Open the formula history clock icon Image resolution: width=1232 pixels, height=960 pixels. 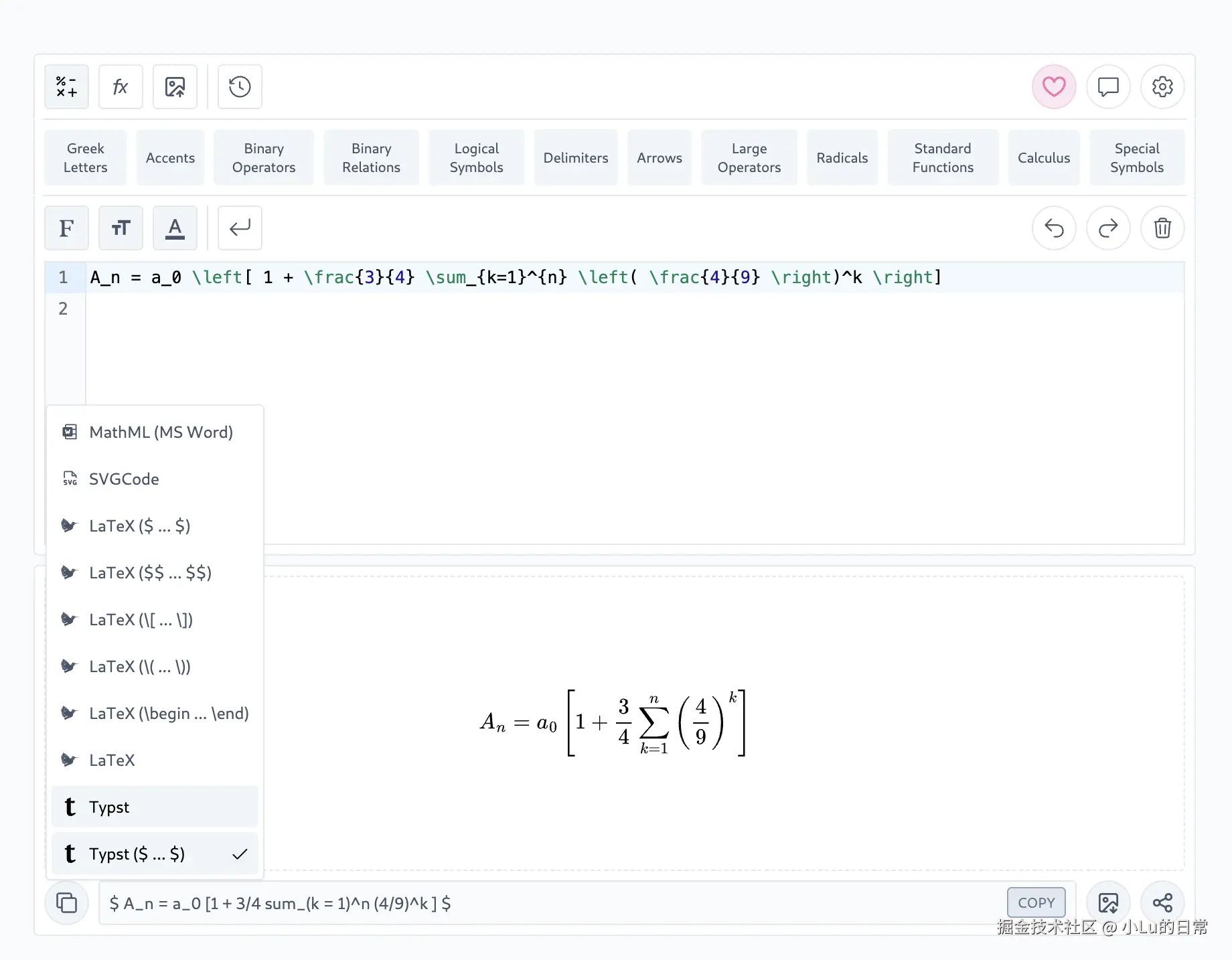240,87
